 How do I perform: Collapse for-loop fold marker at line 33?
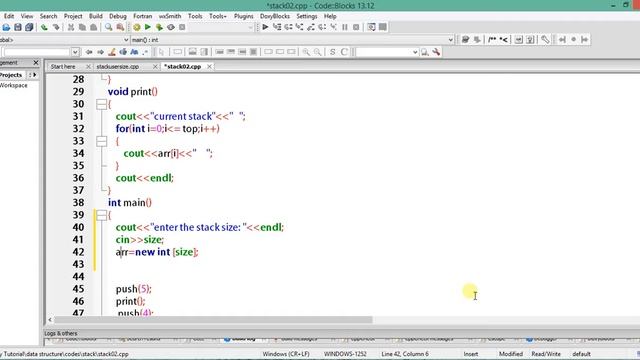102,141
